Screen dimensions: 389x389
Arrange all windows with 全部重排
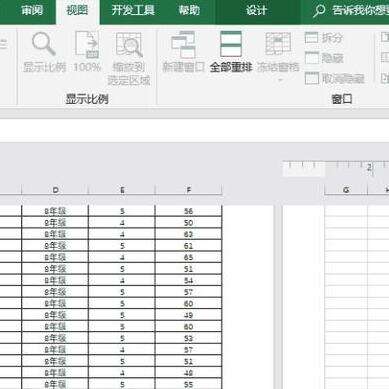point(231,51)
